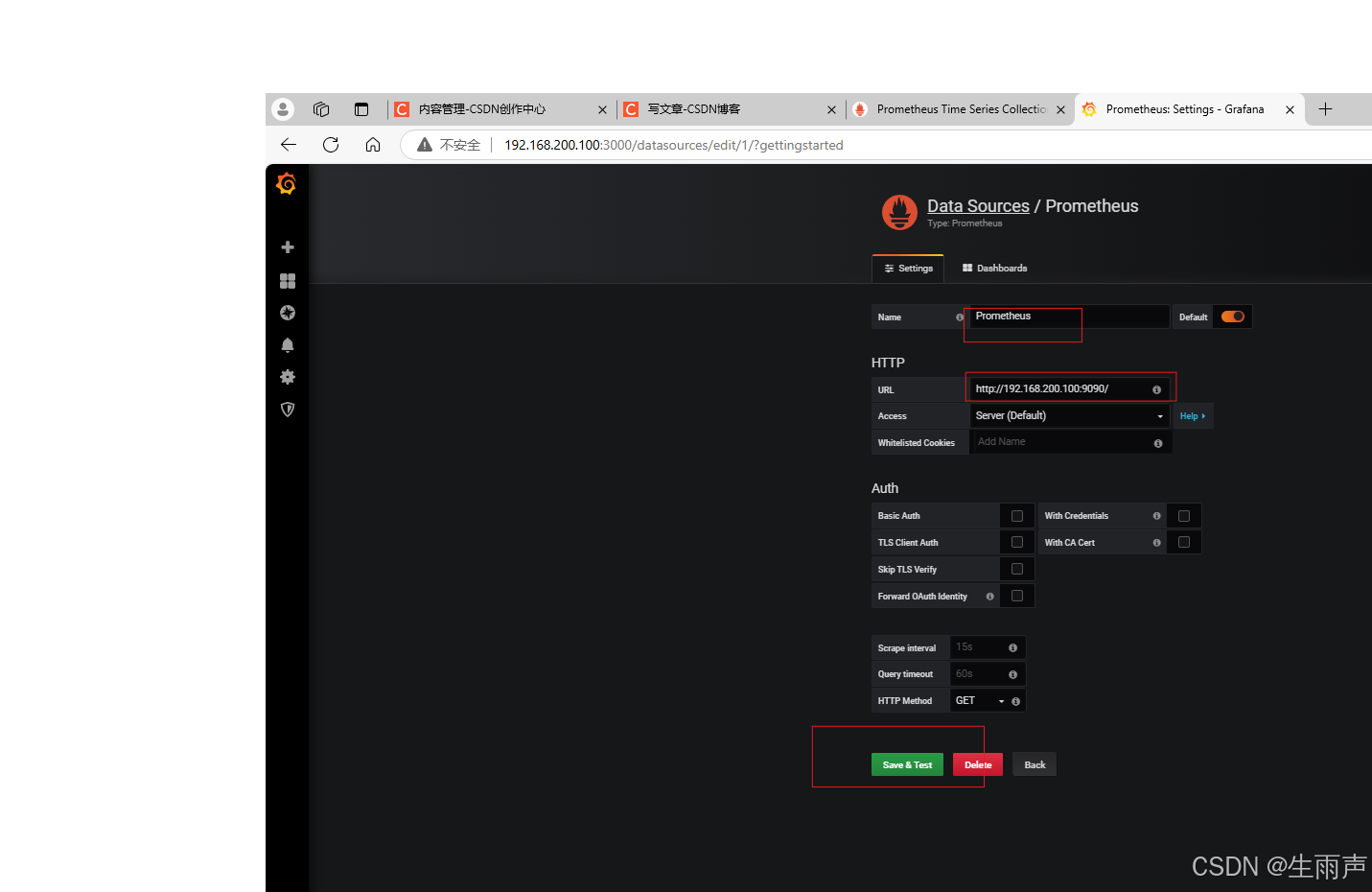1372x892 pixels.
Task: Click the info icon next to Name
Action: click(x=960, y=317)
